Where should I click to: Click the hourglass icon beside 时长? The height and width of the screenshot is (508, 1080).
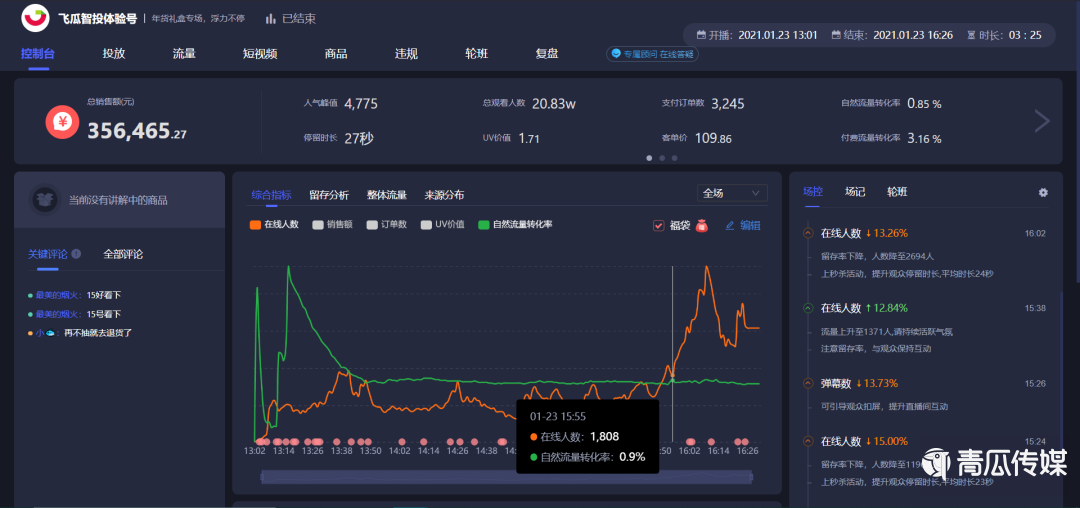971,35
